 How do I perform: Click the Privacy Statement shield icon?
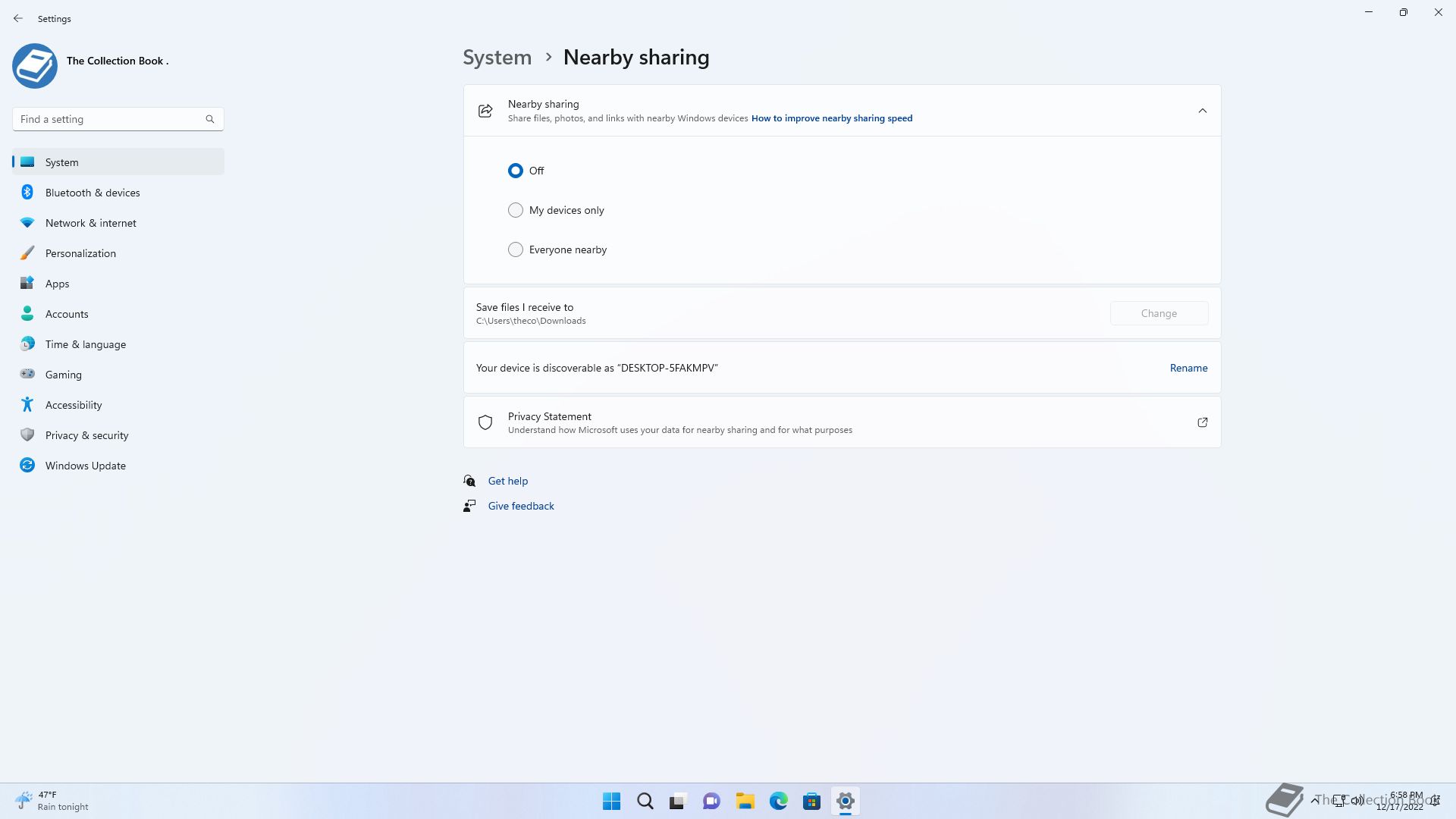[x=485, y=422]
